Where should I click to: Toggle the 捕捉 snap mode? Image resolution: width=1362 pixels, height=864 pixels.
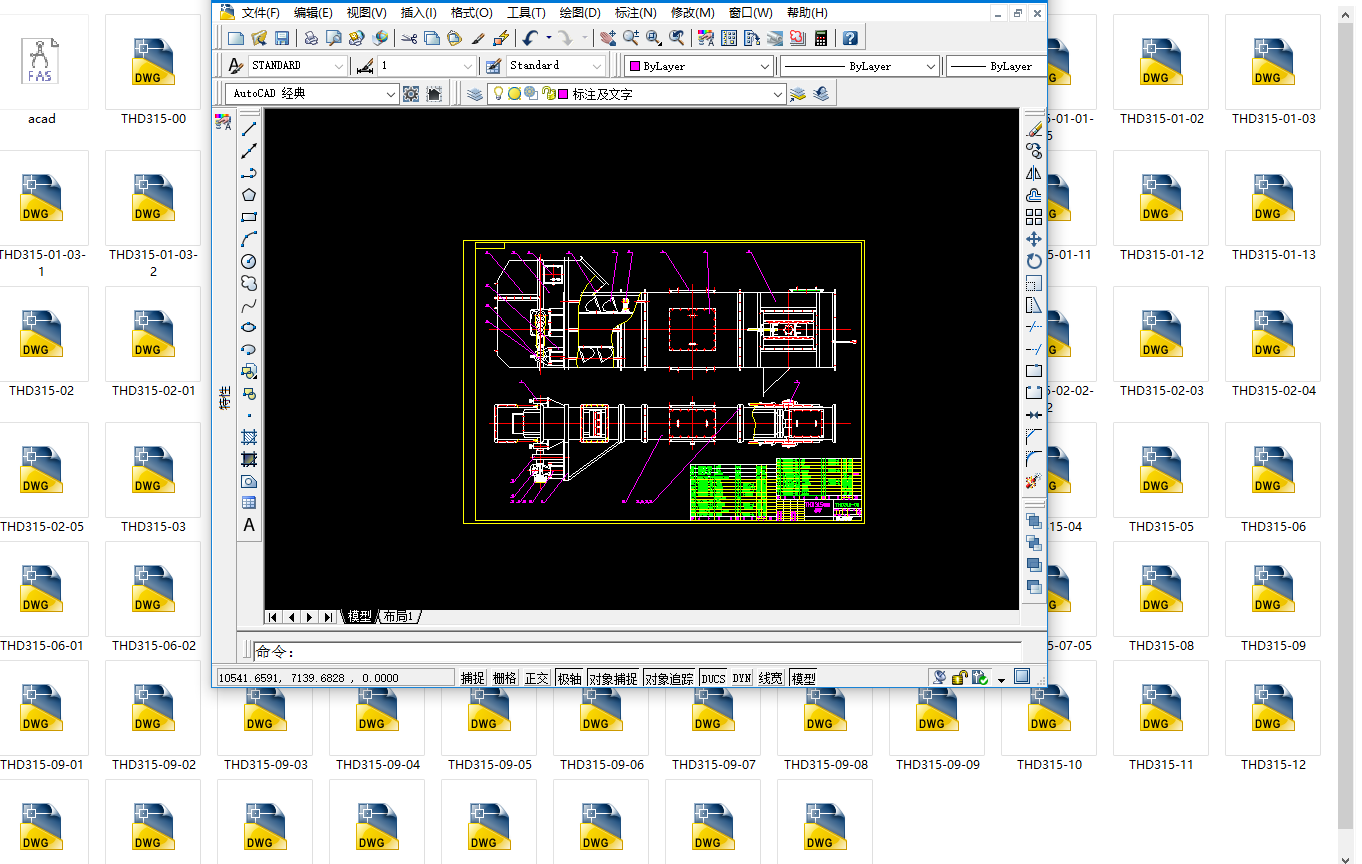[473, 678]
